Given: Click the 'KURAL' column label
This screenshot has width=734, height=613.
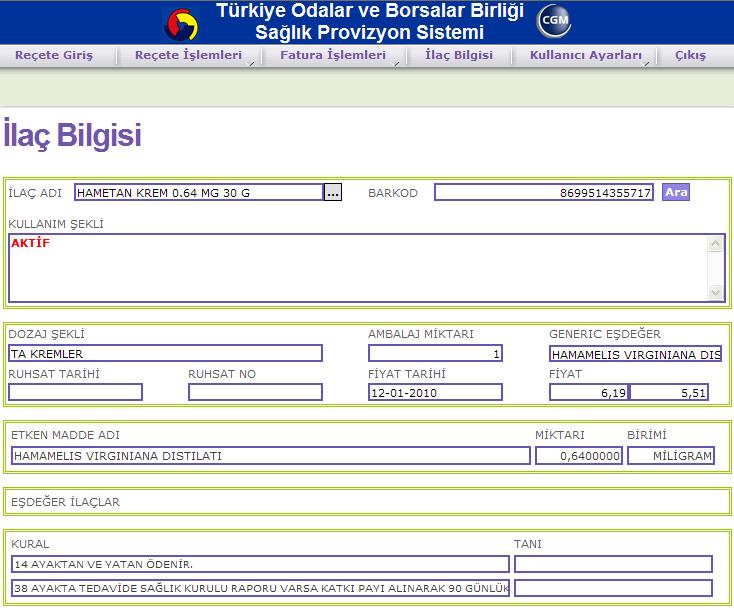Looking at the screenshot, I should point(30,544).
